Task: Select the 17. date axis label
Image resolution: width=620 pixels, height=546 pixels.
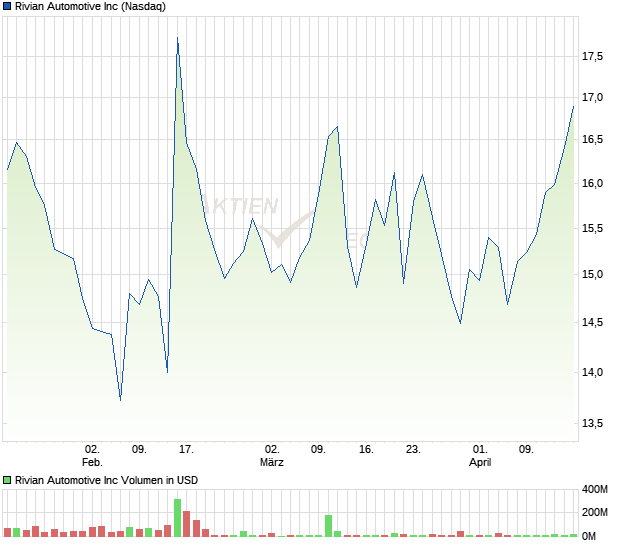Action: click(x=186, y=450)
